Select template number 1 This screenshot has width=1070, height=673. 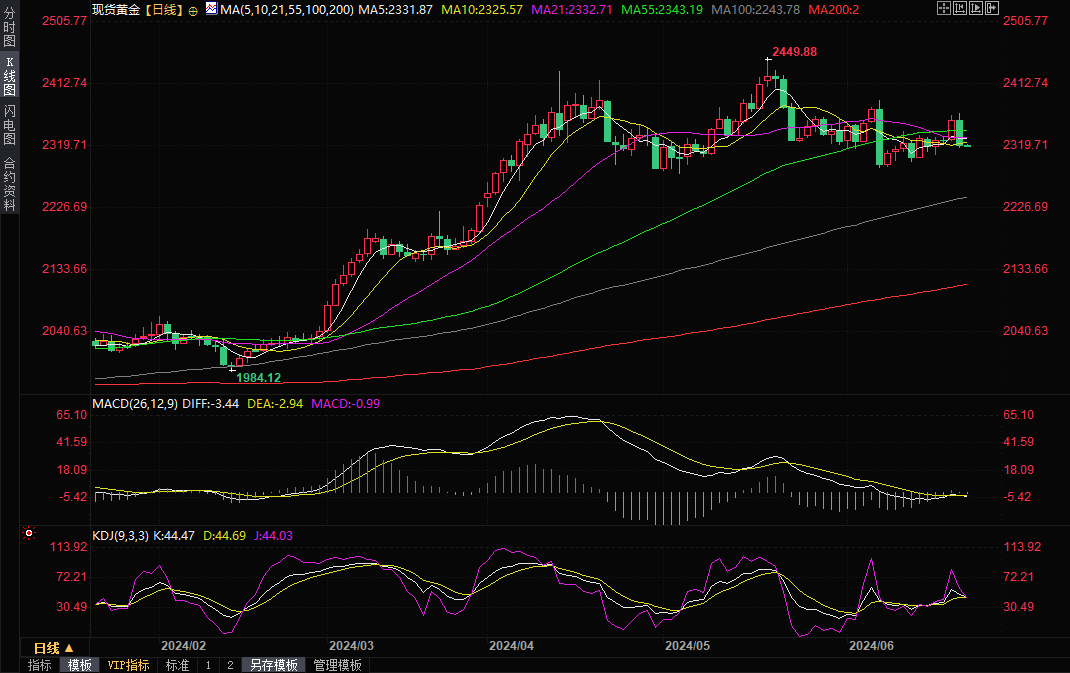(208, 665)
